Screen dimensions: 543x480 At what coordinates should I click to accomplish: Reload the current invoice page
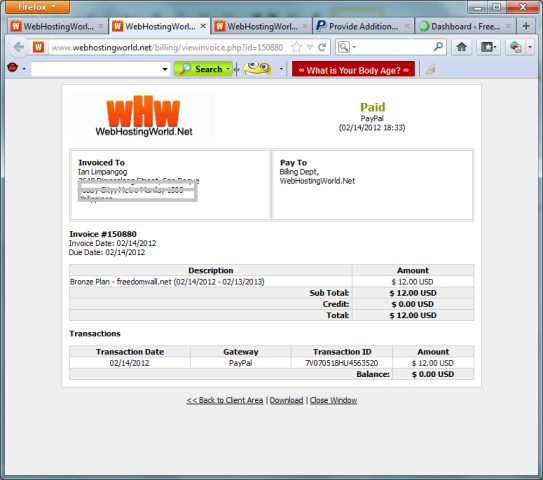[322, 47]
